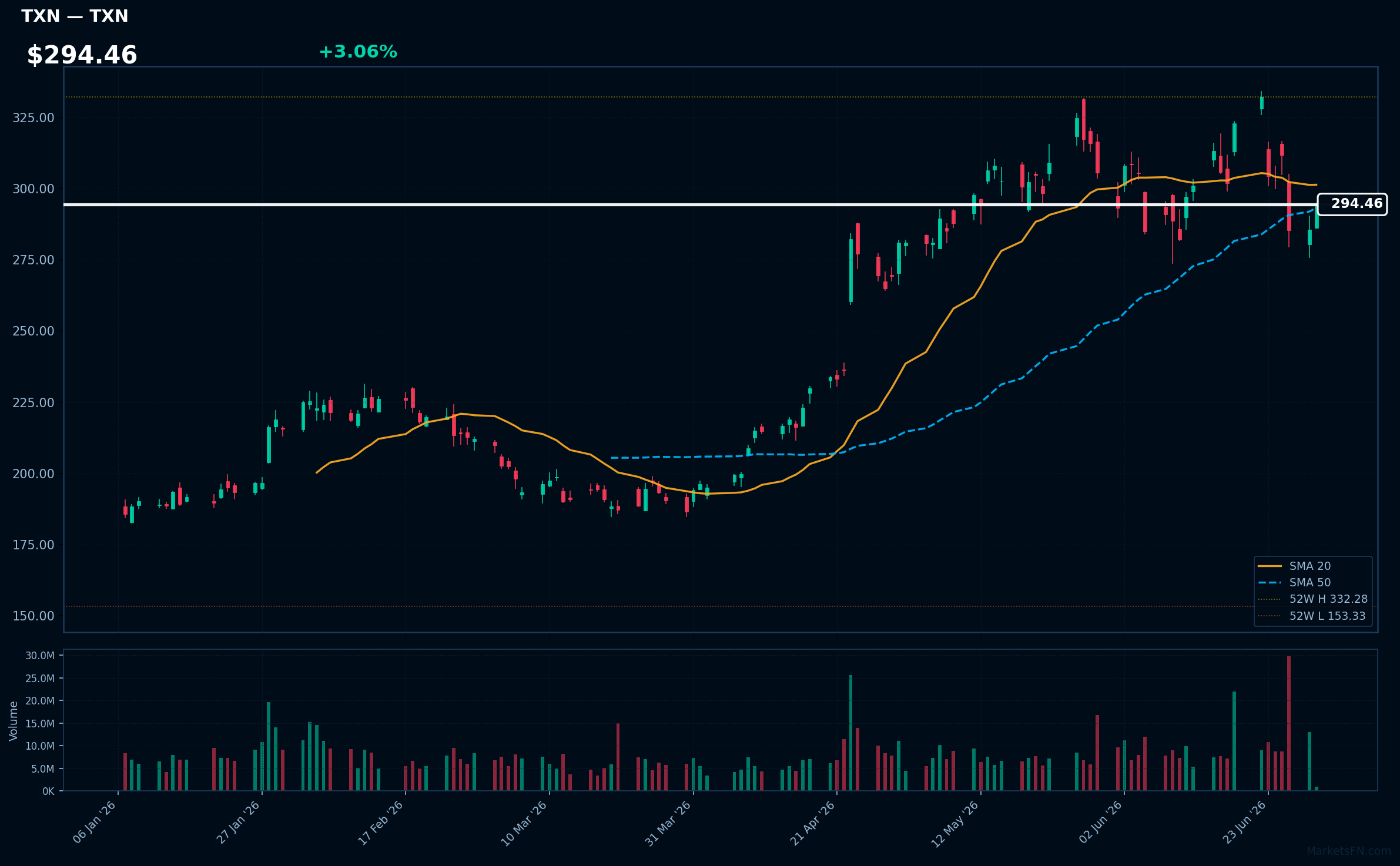
Task: Click the +3.06% change percentage
Action: [358, 52]
